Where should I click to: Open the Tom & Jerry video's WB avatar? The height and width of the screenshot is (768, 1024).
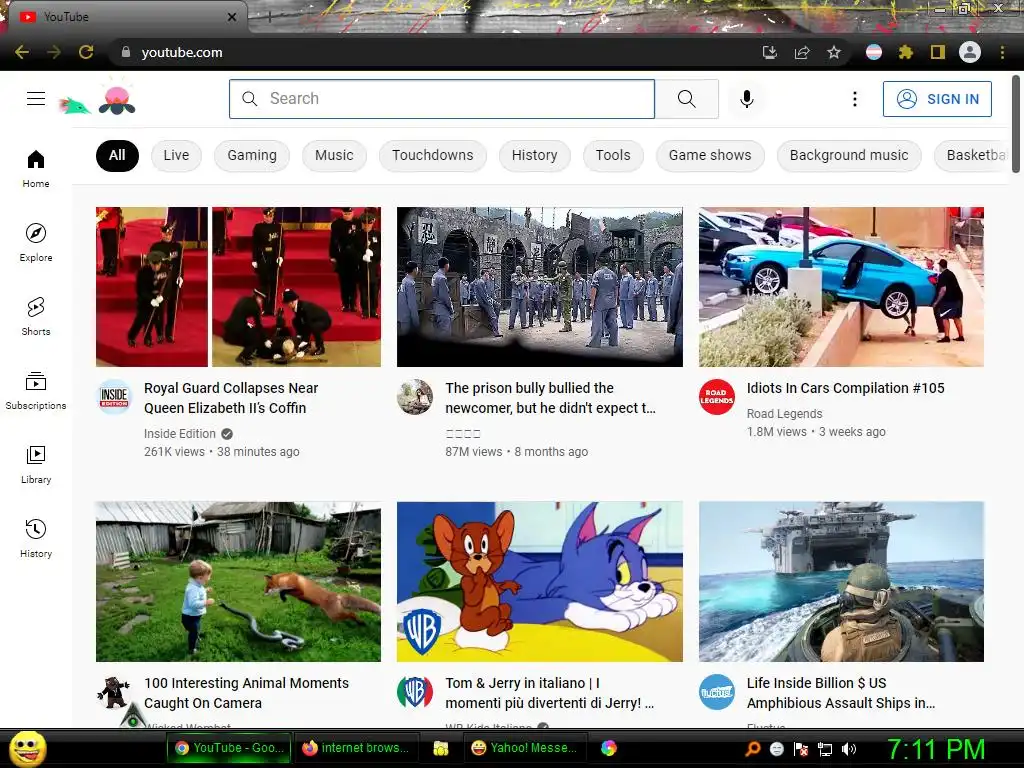click(x=415, y=692)
